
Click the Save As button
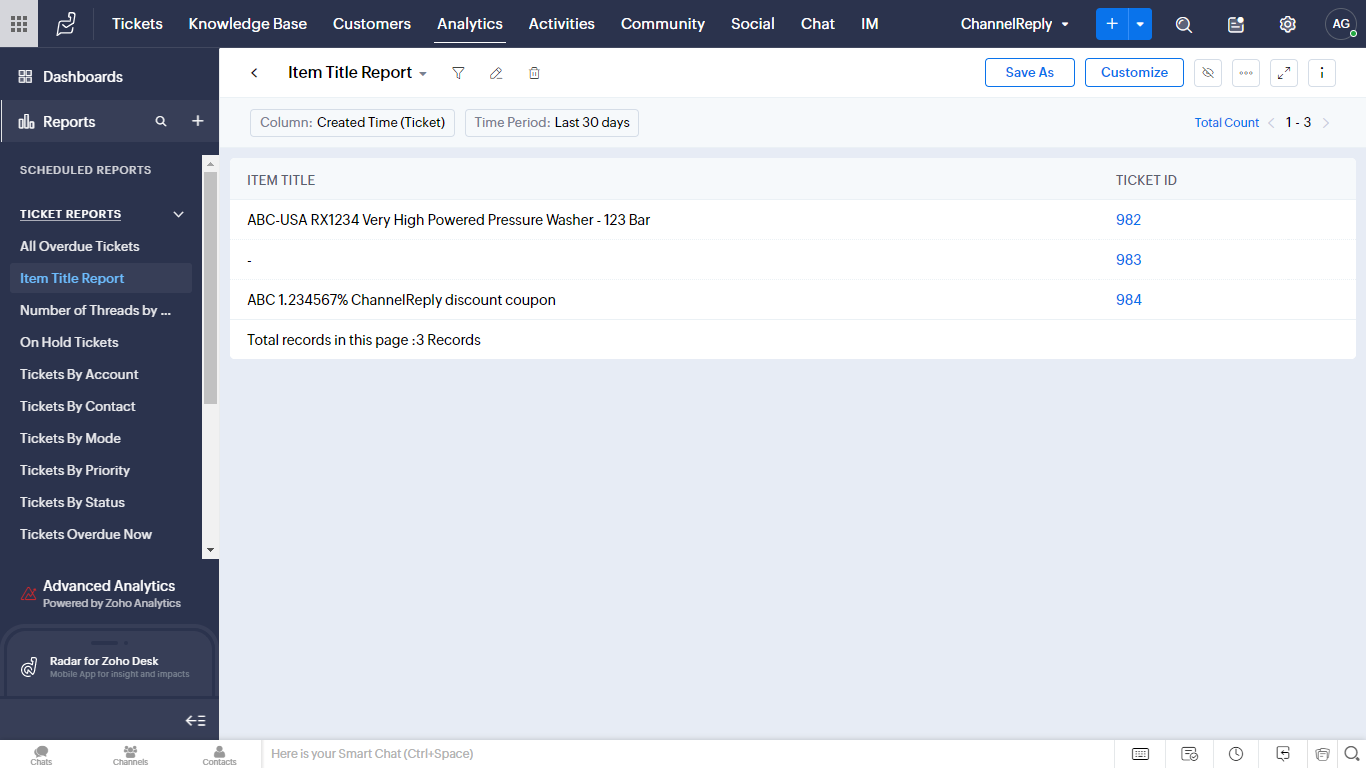pos(1030,72)
